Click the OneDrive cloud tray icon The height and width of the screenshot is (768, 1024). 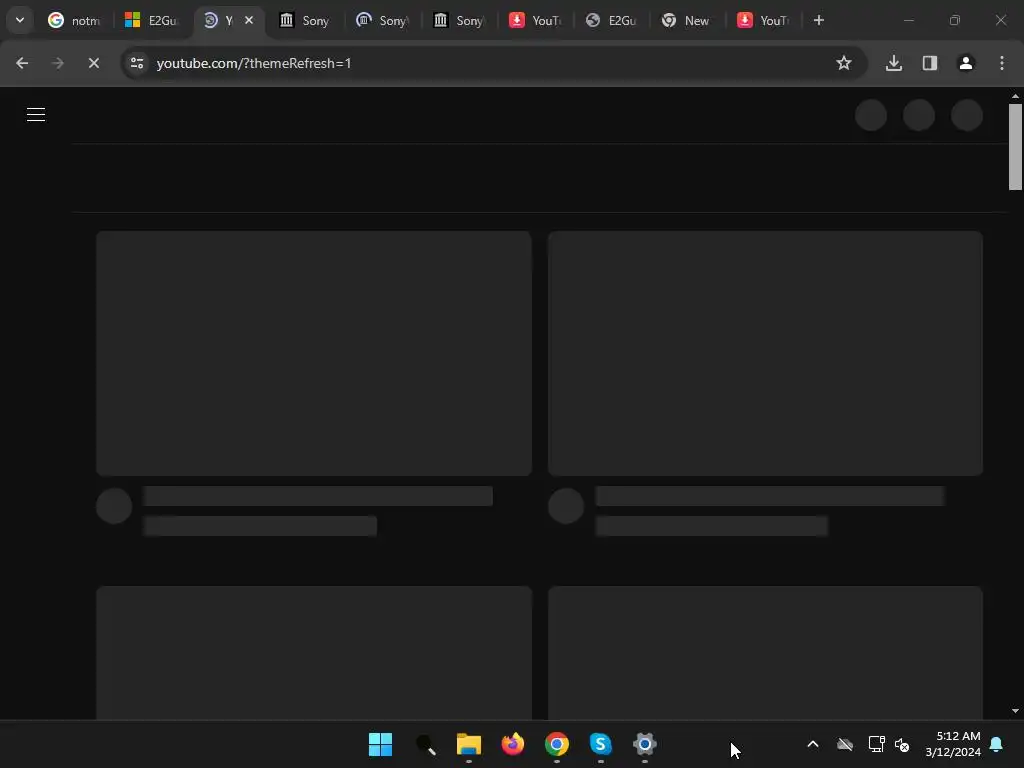pos(845,744)
